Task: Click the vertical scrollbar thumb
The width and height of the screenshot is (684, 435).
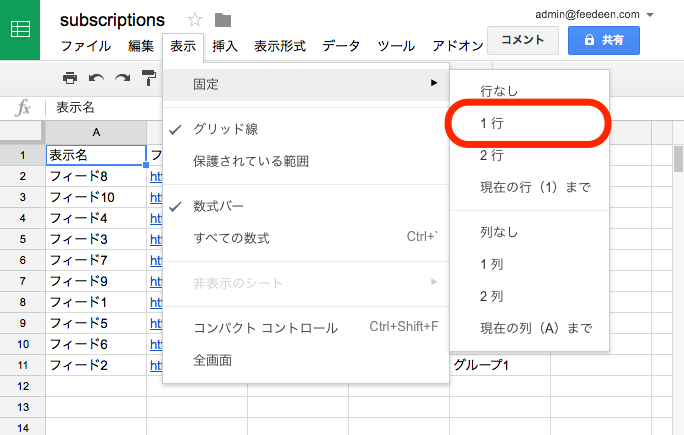Action: point(678,159)
